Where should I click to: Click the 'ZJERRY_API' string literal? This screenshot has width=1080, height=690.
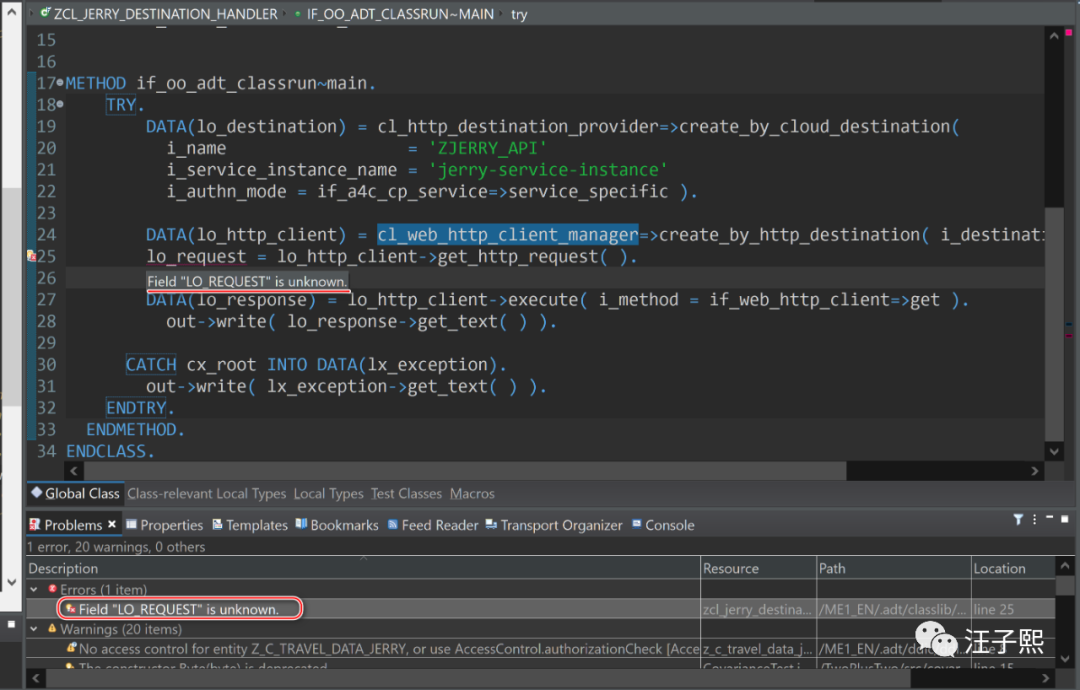(488, 148)
